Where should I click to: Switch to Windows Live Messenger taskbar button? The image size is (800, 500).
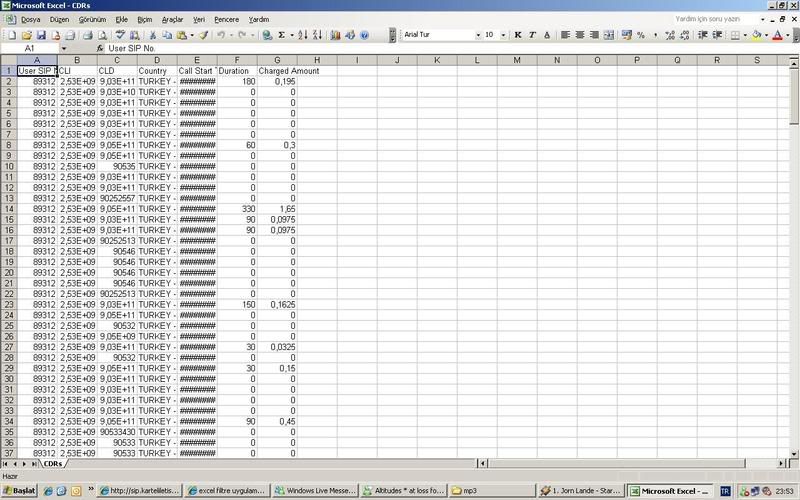click(315, 491)
